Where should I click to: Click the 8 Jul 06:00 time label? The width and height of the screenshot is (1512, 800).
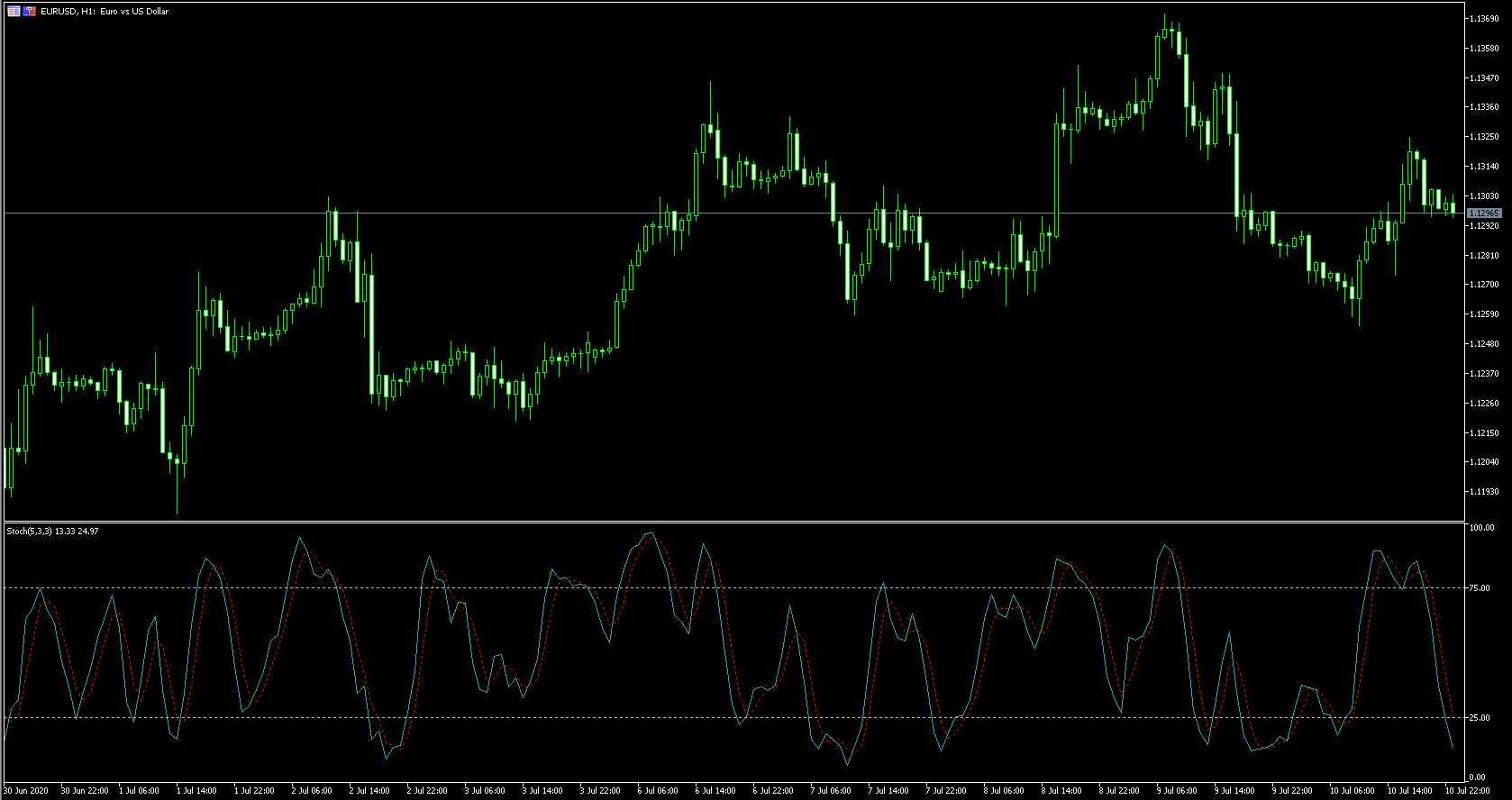tap(1005, 791)
